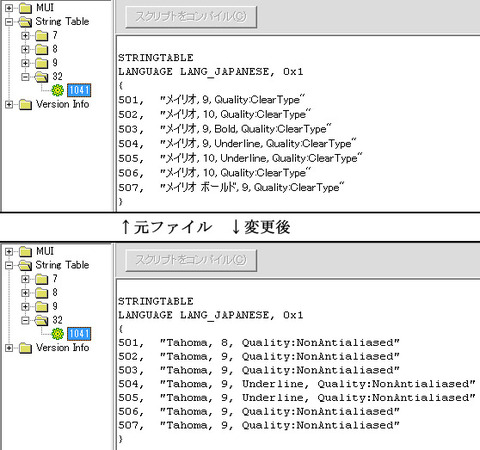Click line 503 Bold entry in top script editor
The height and width of the screenshot is (450, 480).
click(x=225, y=129)
